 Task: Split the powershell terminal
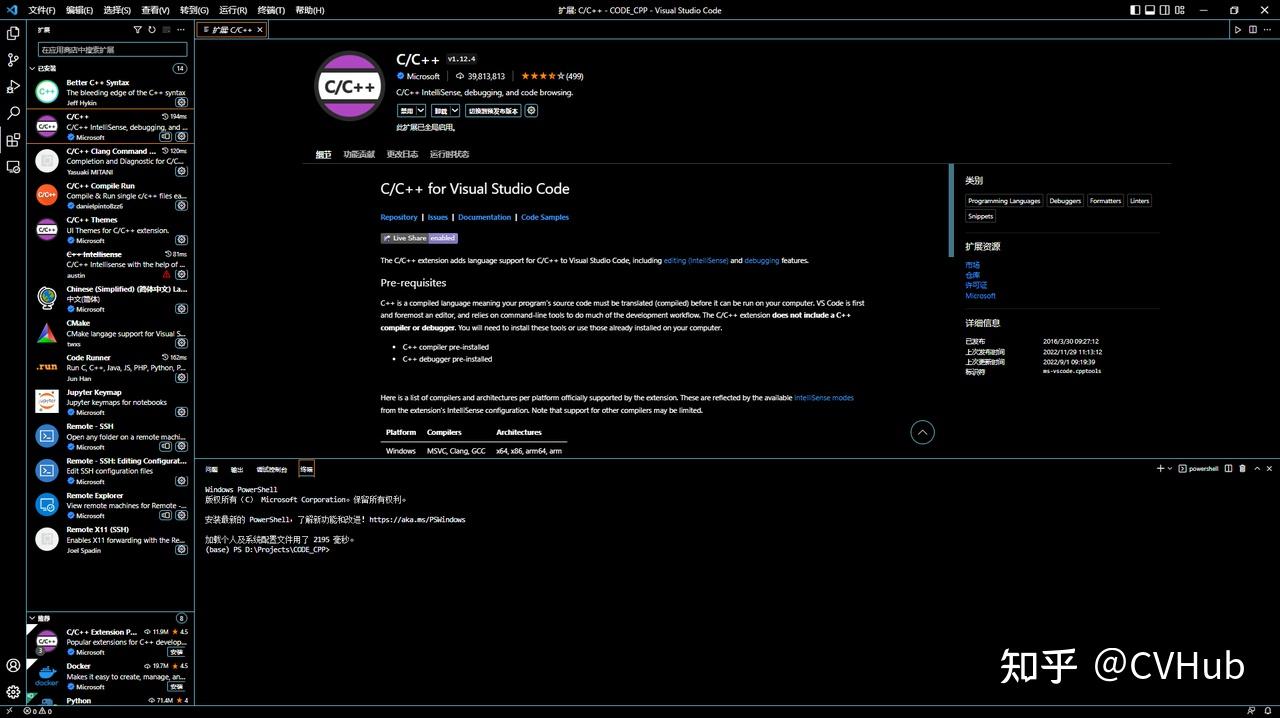[1229, 468]
